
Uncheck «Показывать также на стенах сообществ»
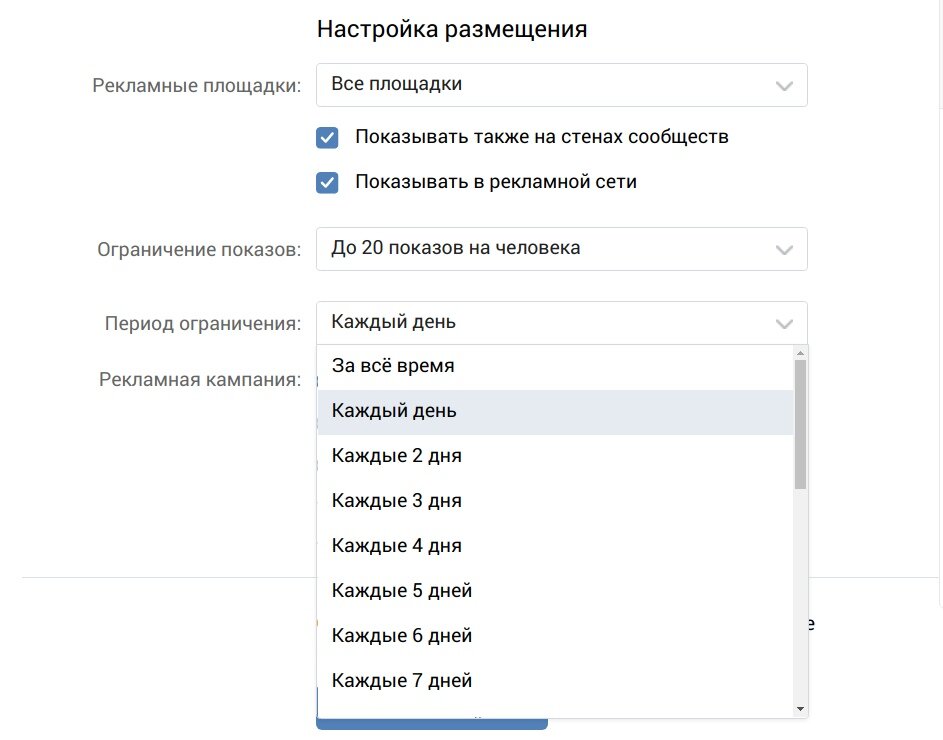coord(327,137)
